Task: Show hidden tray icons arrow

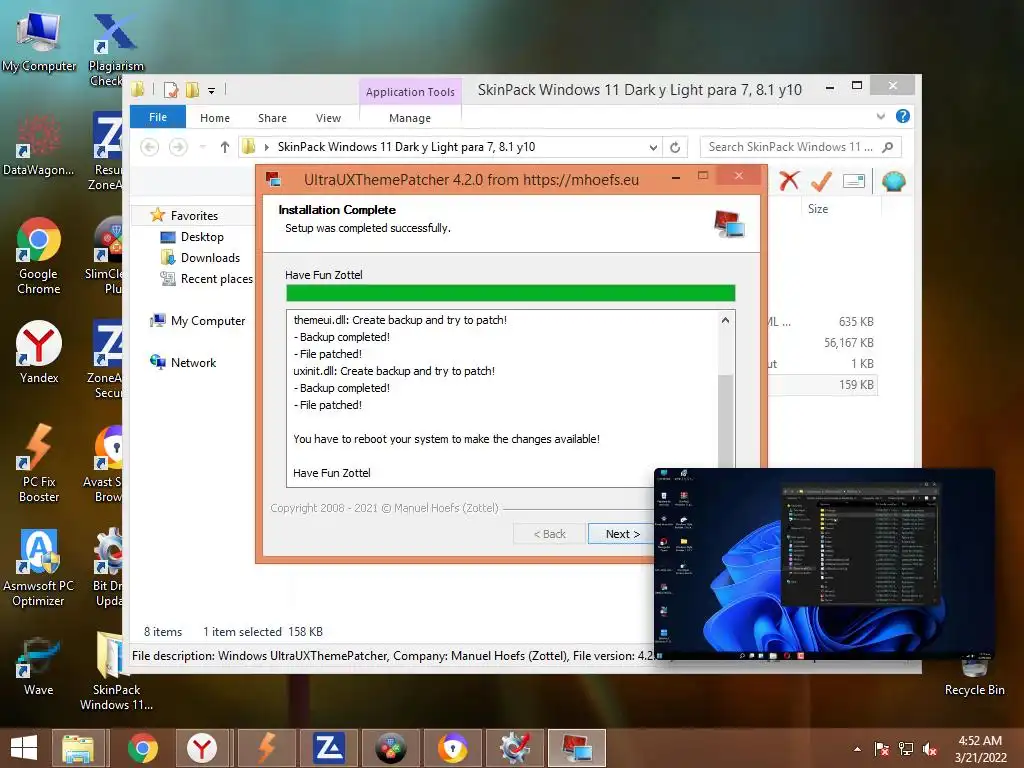Action: [x=857, y=749]
